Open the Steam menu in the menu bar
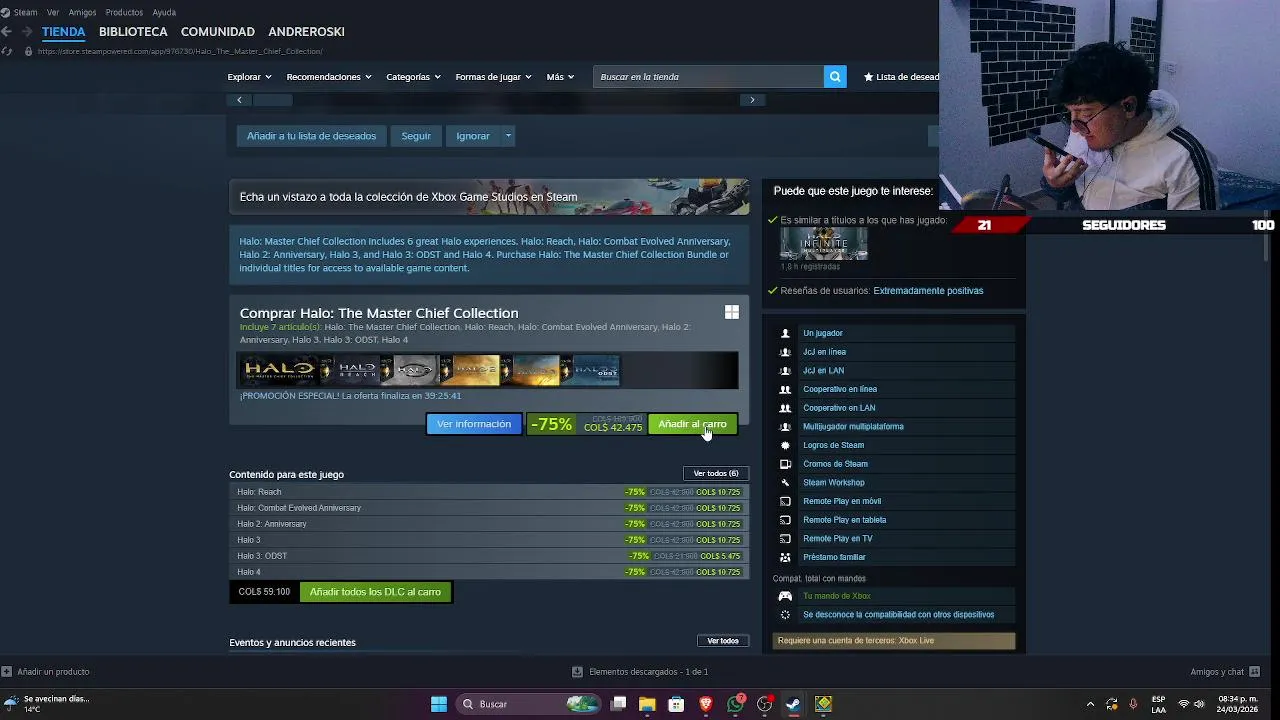This screenshot has height=720, width=1280. [25, 12]
